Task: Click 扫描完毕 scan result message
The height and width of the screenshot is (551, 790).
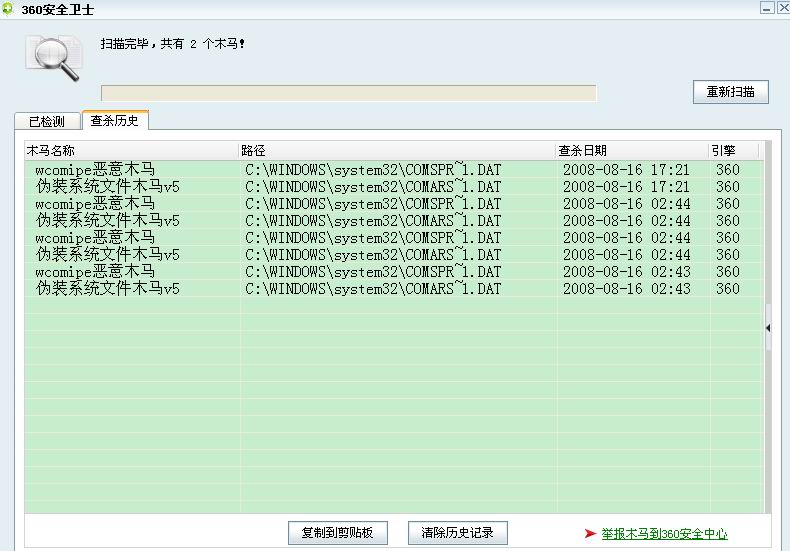Action: [x=172, y=44]
